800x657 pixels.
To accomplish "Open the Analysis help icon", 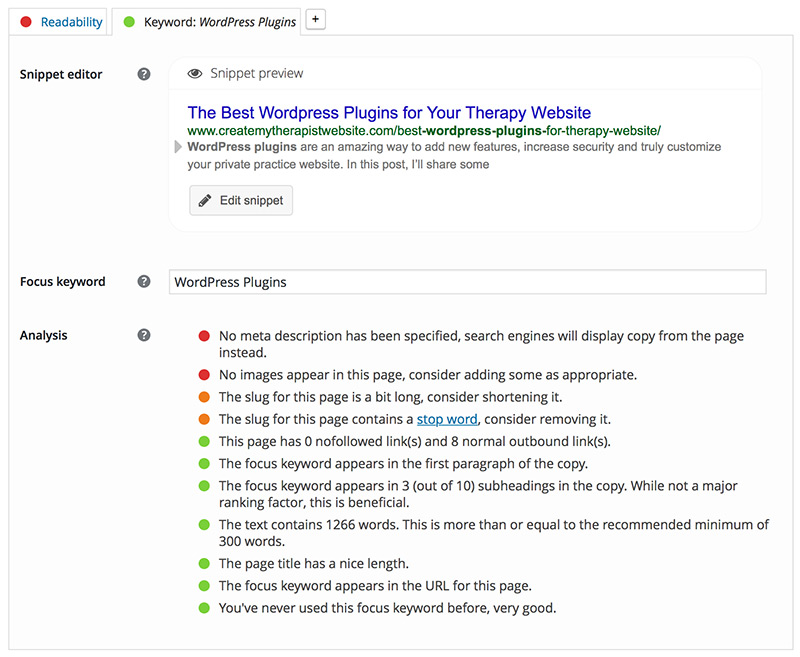I will tap(144, 335).
